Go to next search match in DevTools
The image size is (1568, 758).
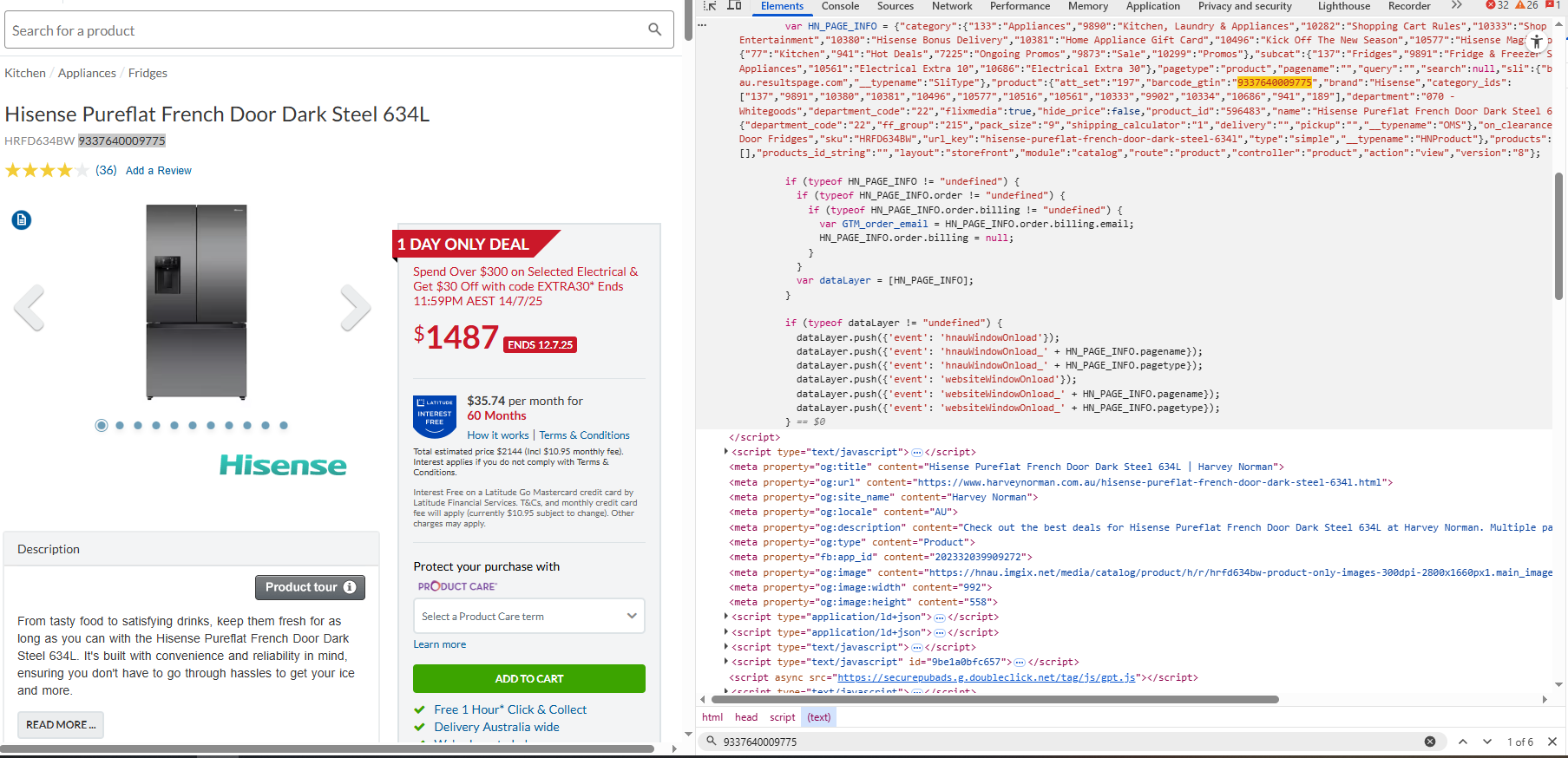click(x=1487, y=742)
